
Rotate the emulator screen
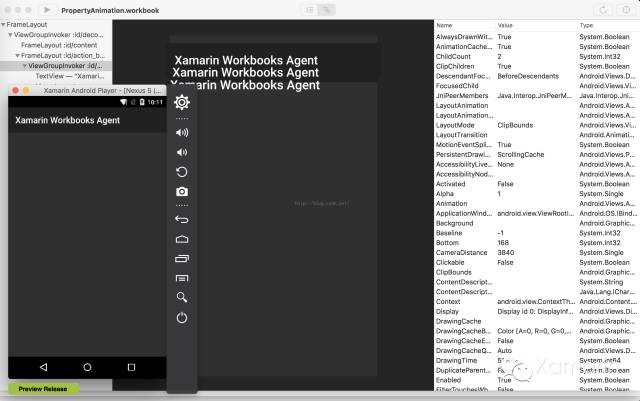click(x=182, y=172)
